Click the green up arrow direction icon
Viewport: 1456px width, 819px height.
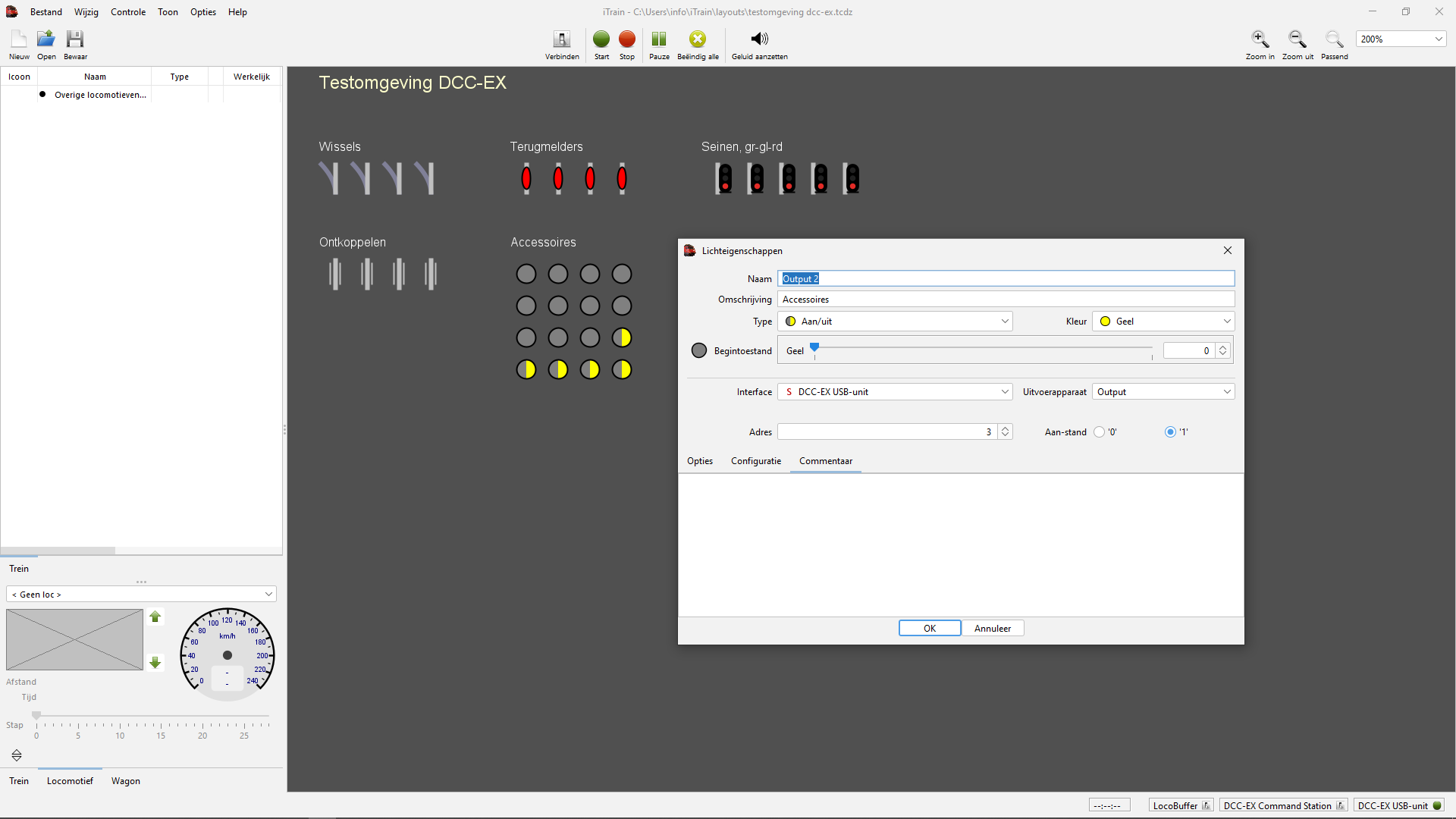[x=155, y=617]
